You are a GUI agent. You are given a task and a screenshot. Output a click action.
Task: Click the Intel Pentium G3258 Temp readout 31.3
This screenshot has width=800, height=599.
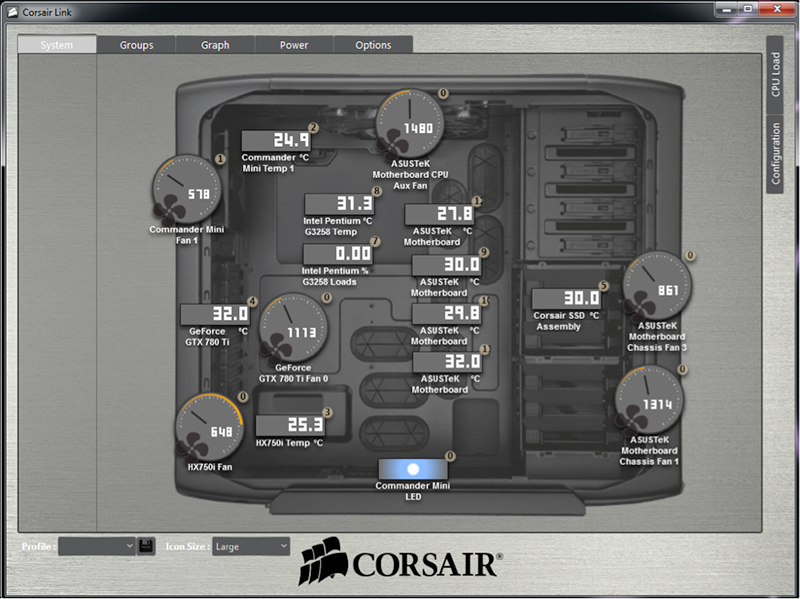point(339,204)
